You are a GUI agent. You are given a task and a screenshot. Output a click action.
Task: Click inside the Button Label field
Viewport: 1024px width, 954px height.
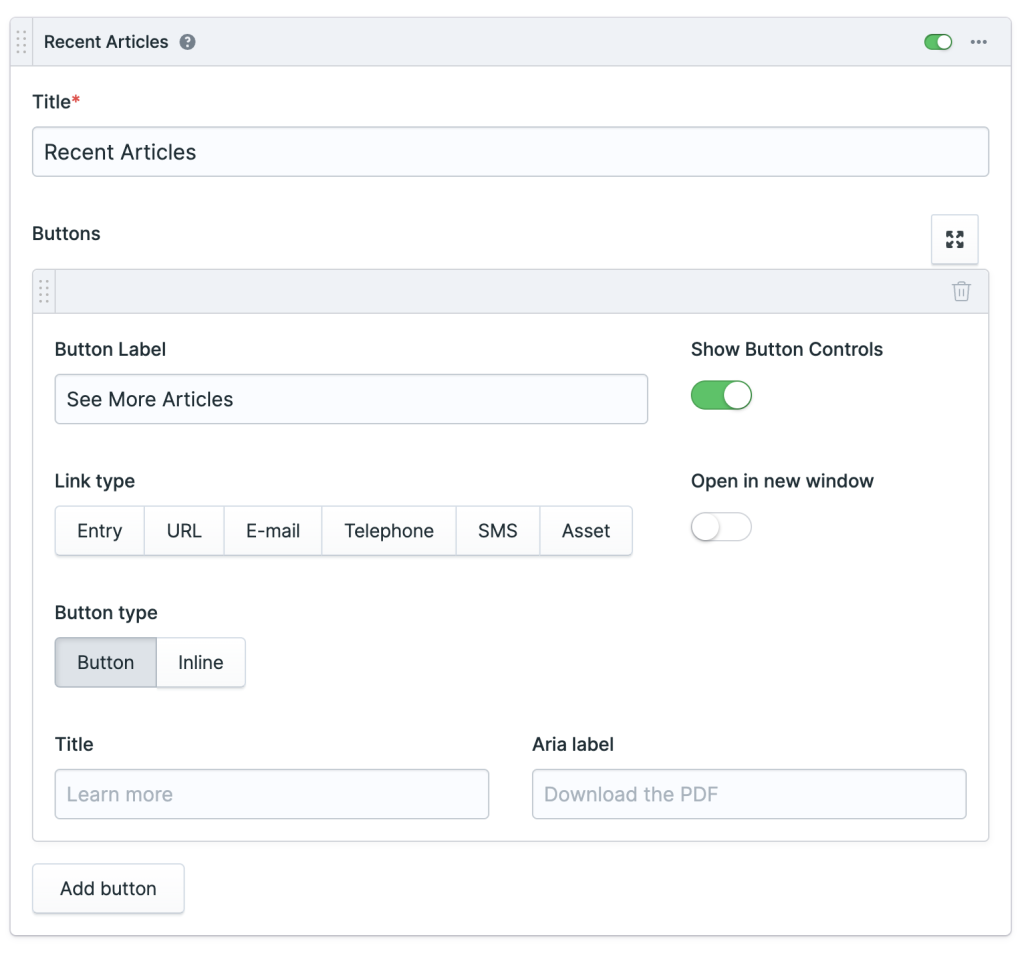pyautogui.click(x=351, y=399)
